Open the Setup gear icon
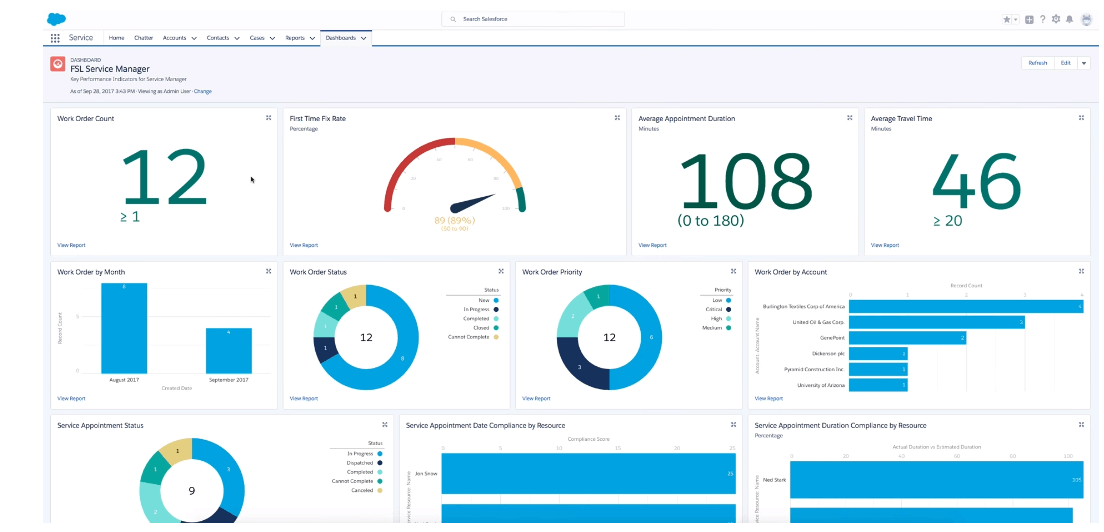 point(1055,20)
